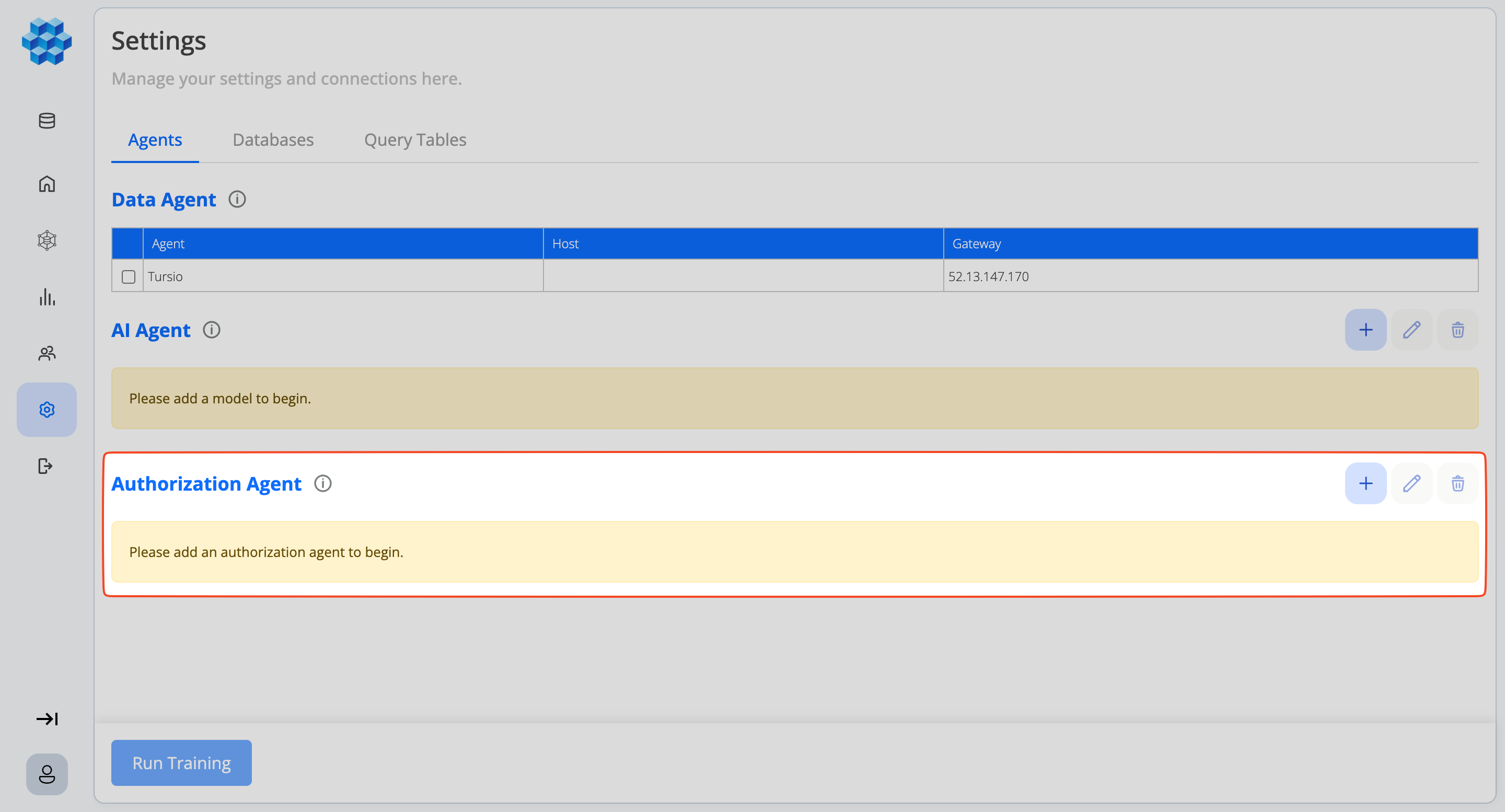Open the users group icon
This screenshot has width=1505, height=812.
(47, 353)
